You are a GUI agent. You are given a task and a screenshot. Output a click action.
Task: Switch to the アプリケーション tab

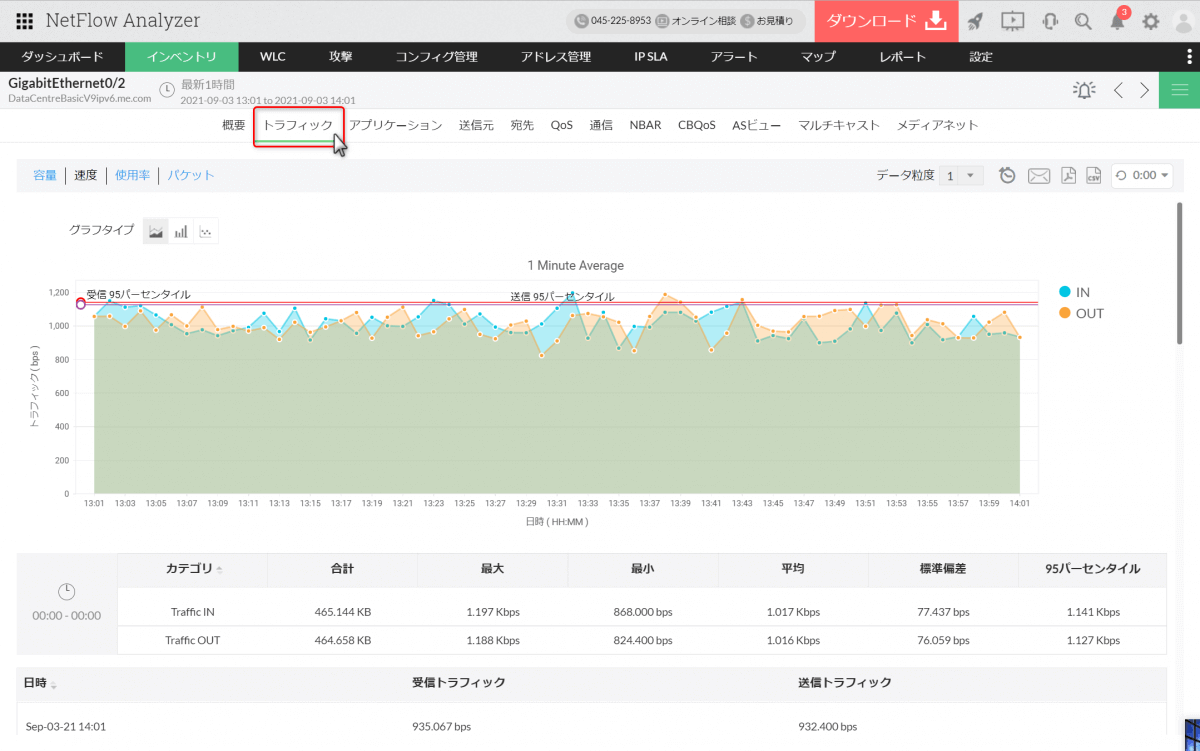[x=395, y=125]
